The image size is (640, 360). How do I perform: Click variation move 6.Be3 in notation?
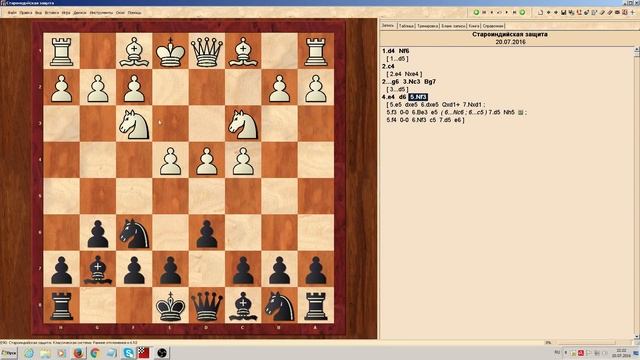(419, 112)
